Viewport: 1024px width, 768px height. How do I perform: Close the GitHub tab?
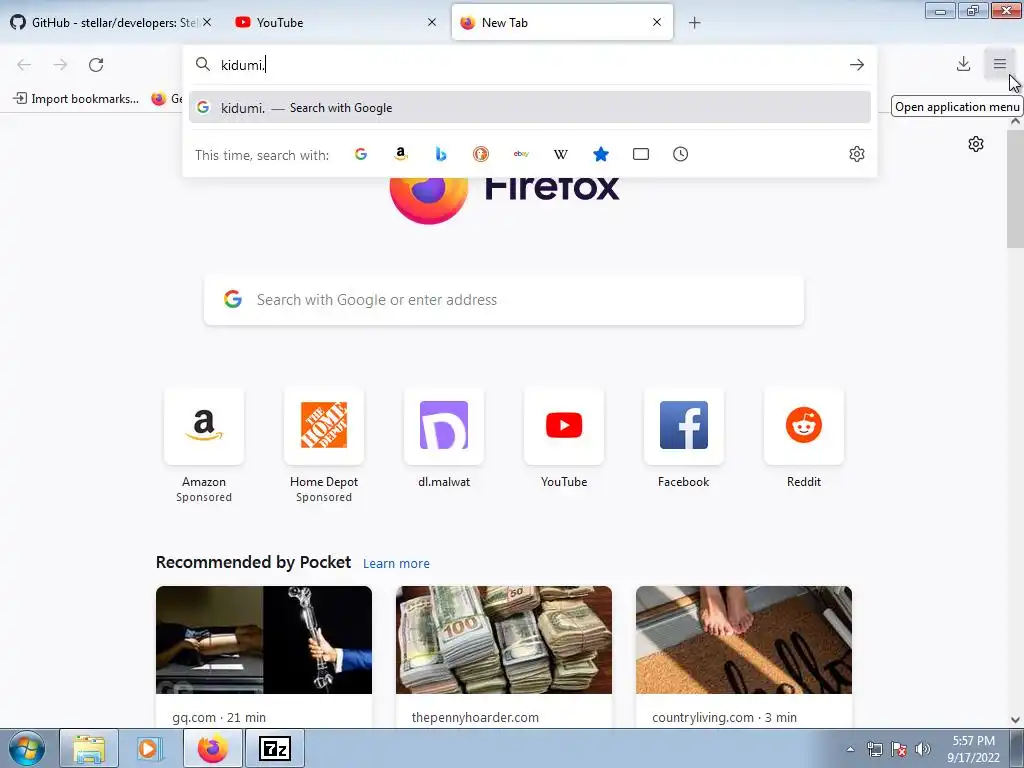coord(207,22)
